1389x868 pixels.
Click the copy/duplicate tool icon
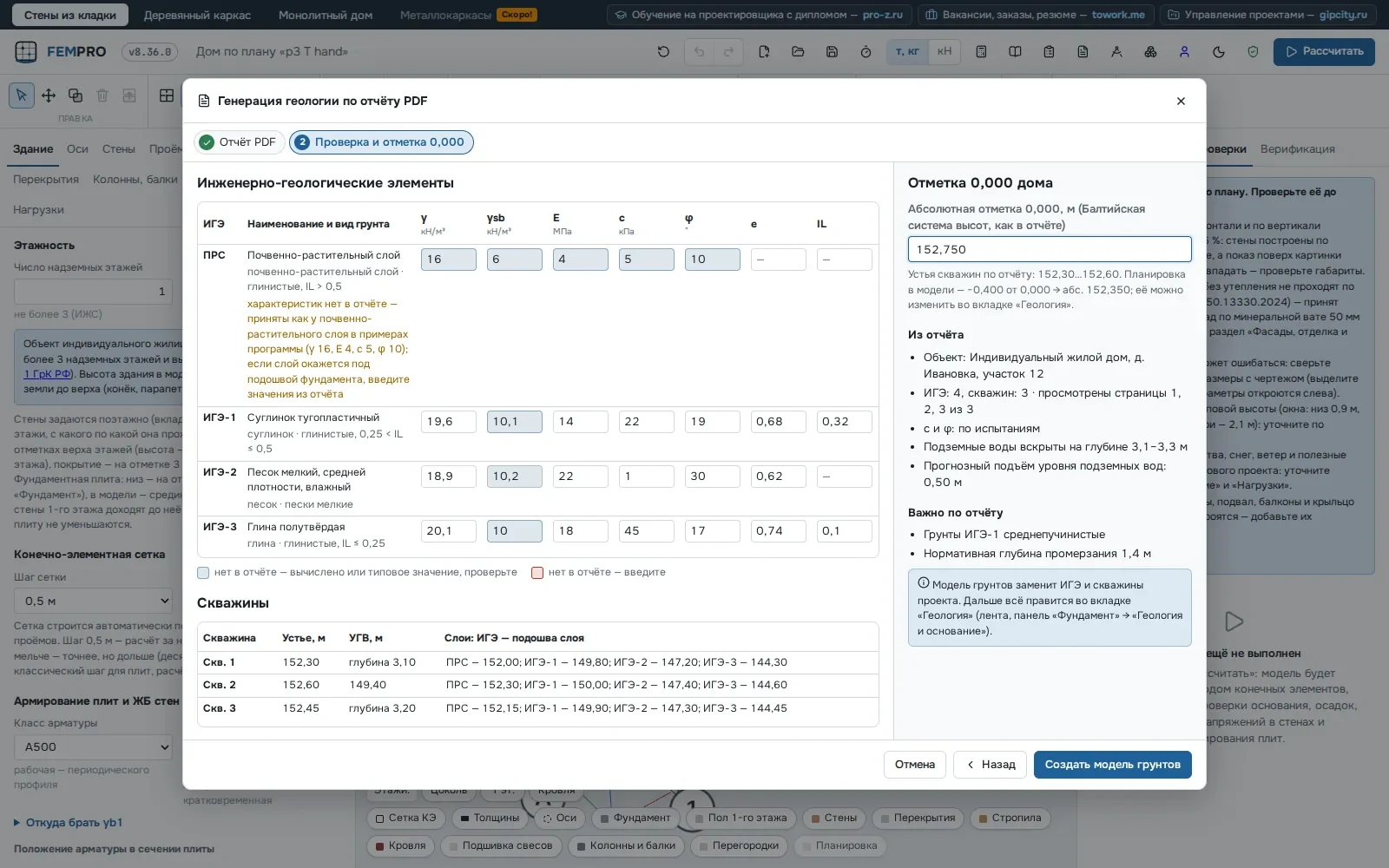(x=76, y=95)
